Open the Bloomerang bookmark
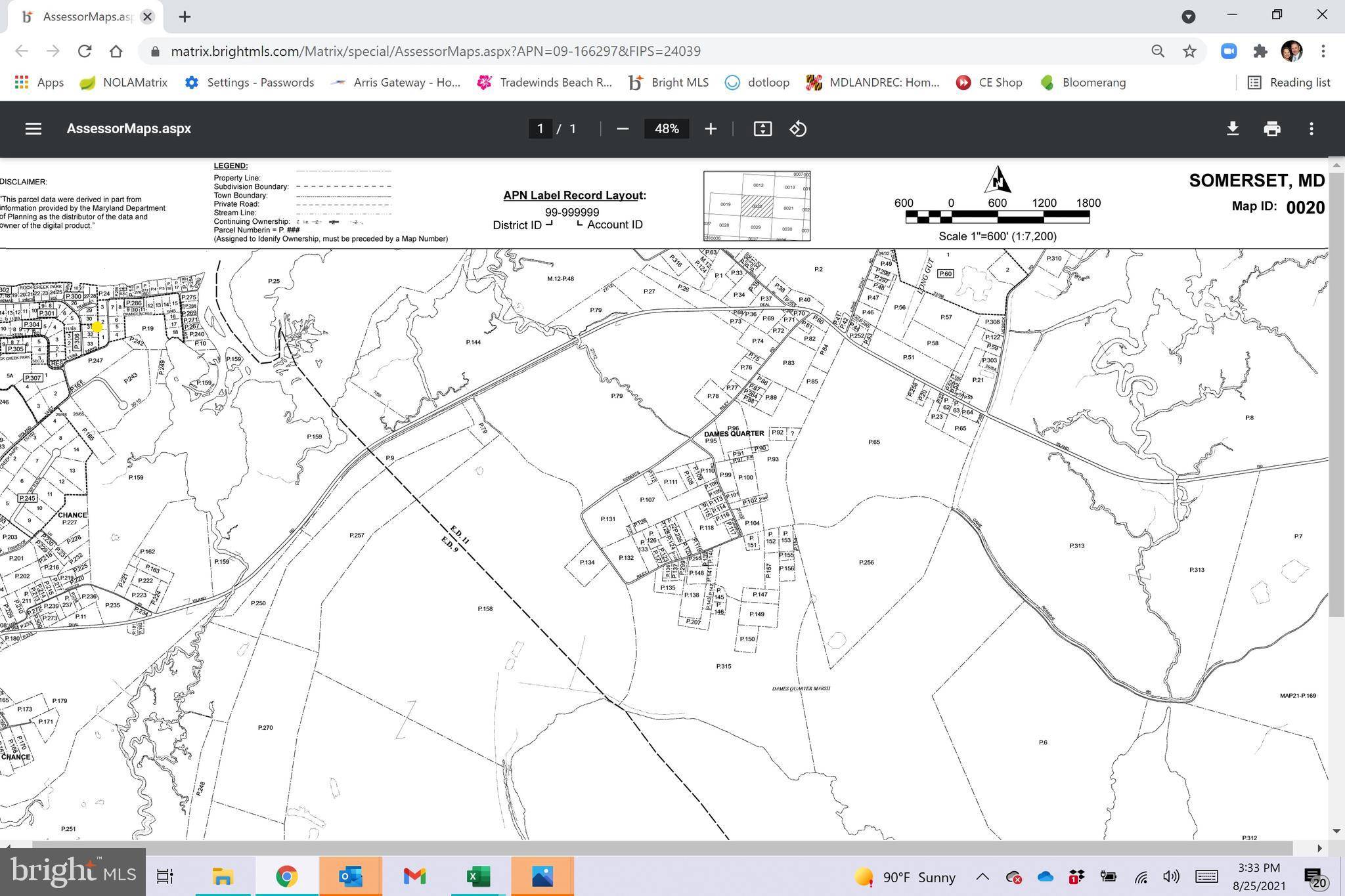The image size is (1345, 896). [x=1083, y=83]
